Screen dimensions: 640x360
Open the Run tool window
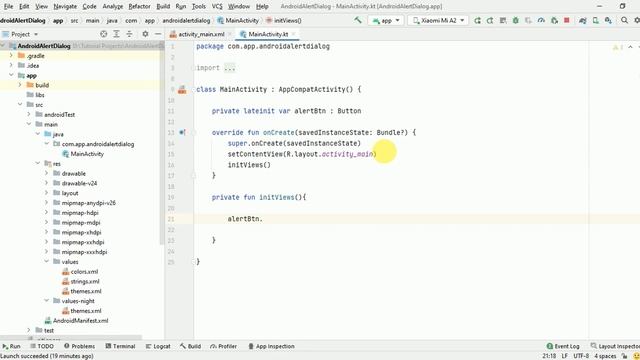coord(11,346)
